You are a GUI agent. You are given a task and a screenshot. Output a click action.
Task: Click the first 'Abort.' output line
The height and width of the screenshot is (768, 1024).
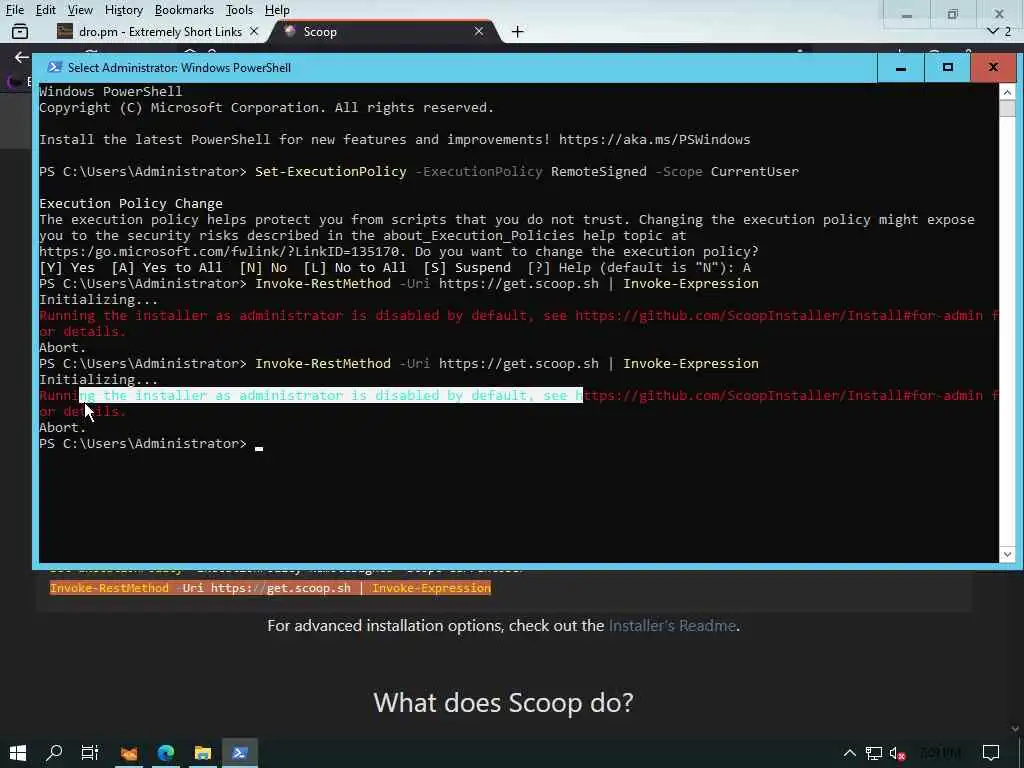coord(63,347)
